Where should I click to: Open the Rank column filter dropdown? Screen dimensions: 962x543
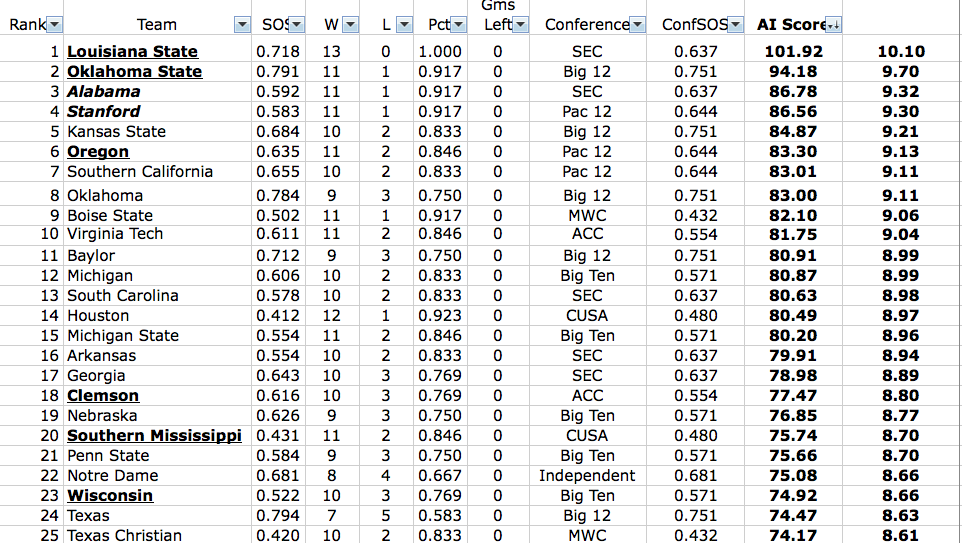[55, 25]
